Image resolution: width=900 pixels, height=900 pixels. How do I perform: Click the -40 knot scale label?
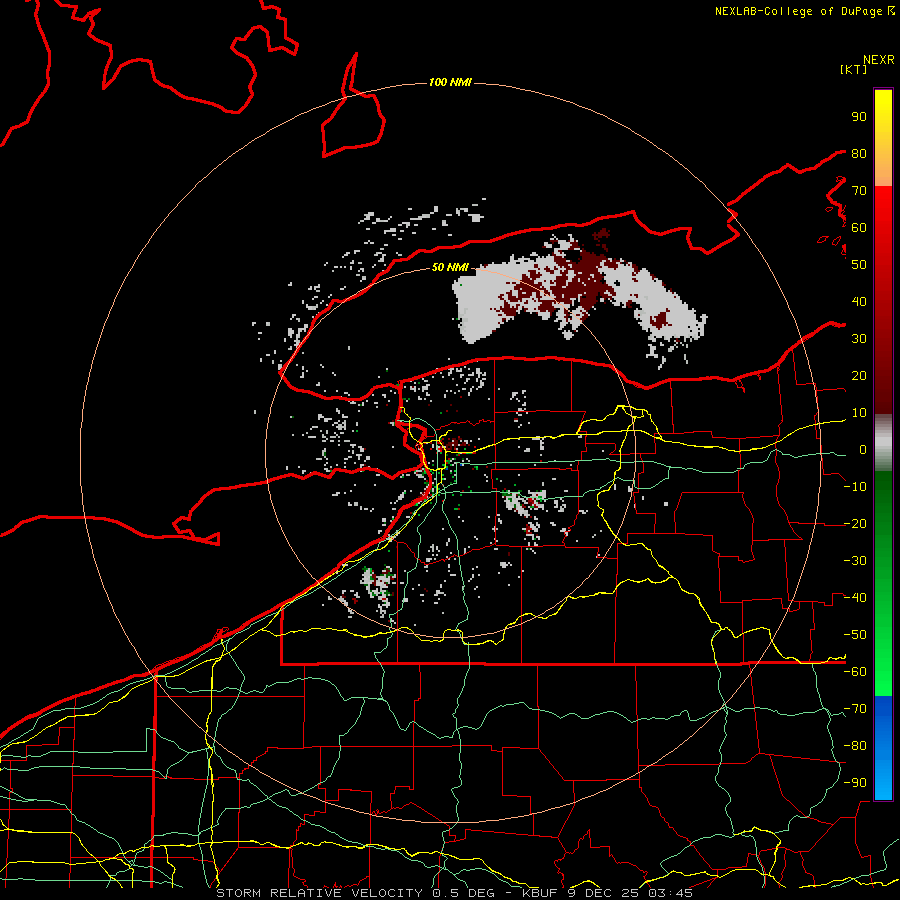pyautogui.click(x=855, y=598)
